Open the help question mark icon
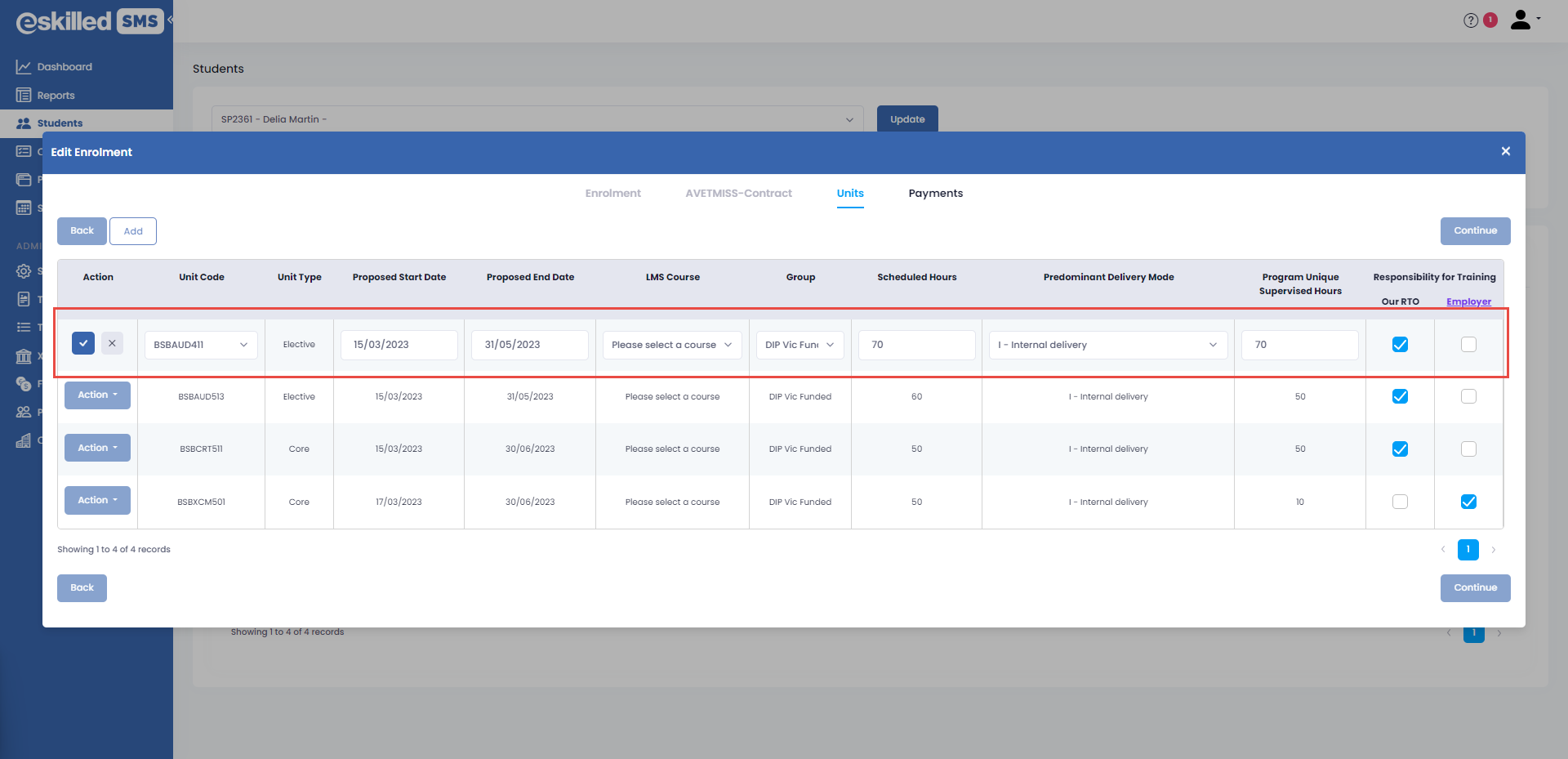Screen dimensions: 1568x759 [x=1470, y=20]
